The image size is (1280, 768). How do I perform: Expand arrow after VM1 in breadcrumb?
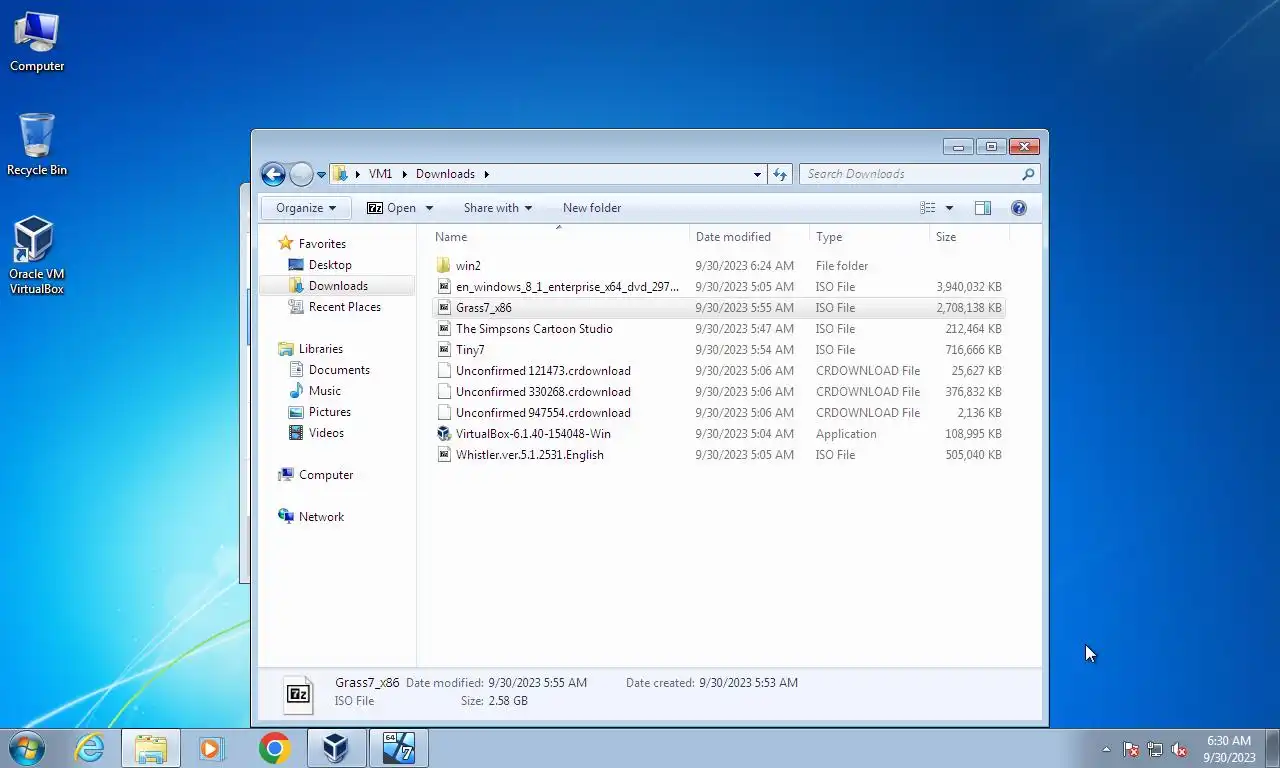[405, 174]
